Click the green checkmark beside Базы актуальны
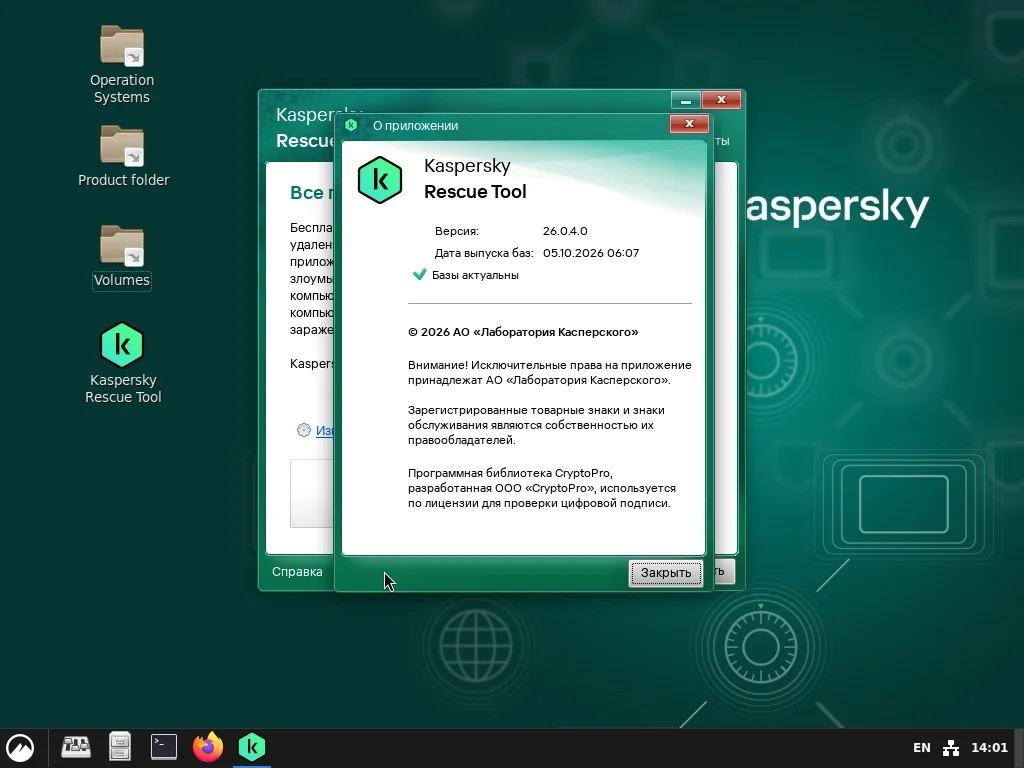 pos(419,274)
